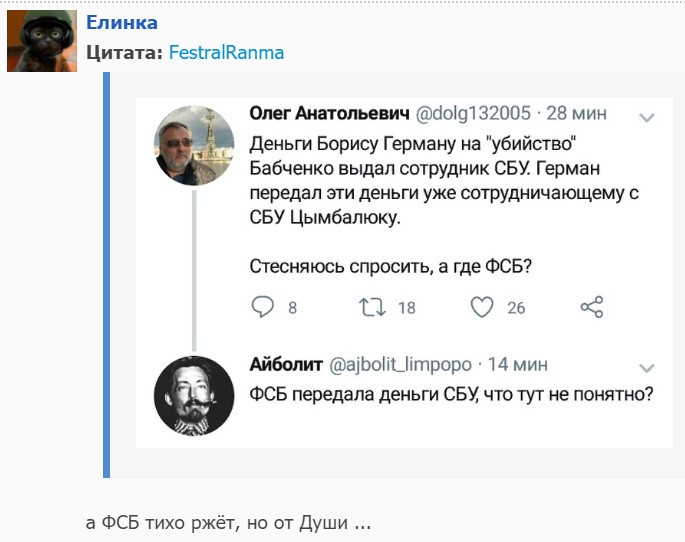Like the tweet with the heart icon
This screenshot has height=542, width=685.
pos(482,307)
